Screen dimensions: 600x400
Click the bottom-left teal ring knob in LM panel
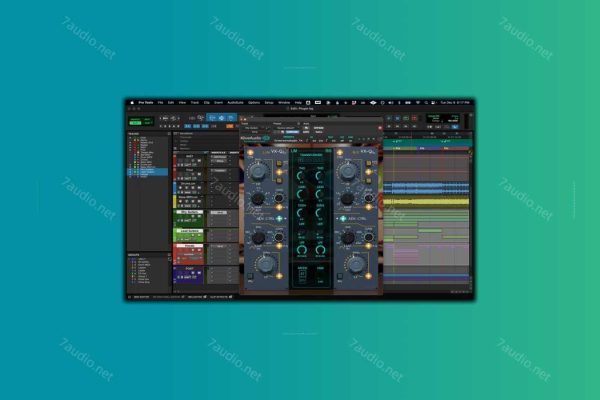(302, 250)
